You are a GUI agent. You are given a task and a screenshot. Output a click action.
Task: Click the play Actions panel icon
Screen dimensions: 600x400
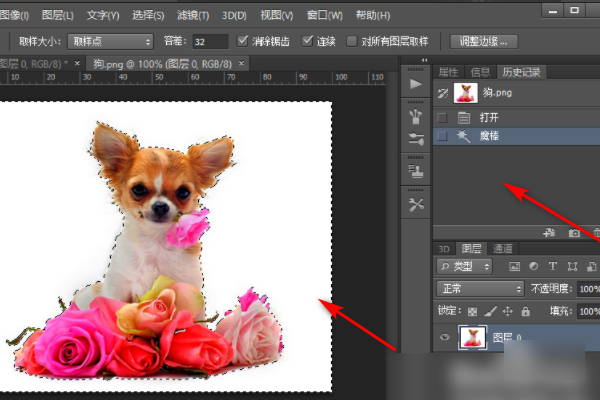coord(416,85)
